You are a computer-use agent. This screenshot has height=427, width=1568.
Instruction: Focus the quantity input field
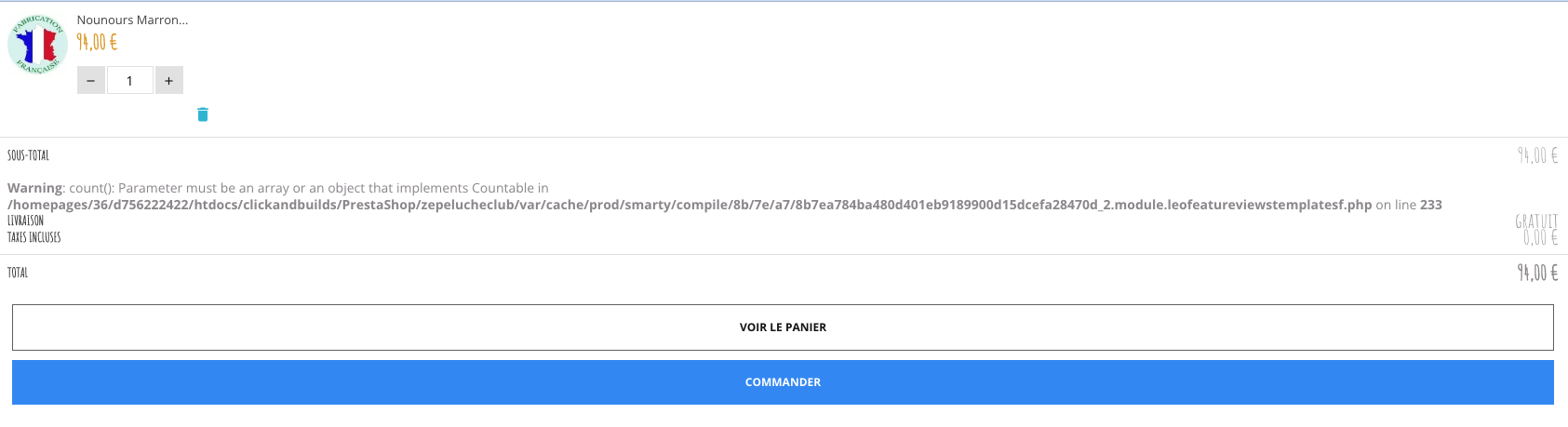point(129,81)
